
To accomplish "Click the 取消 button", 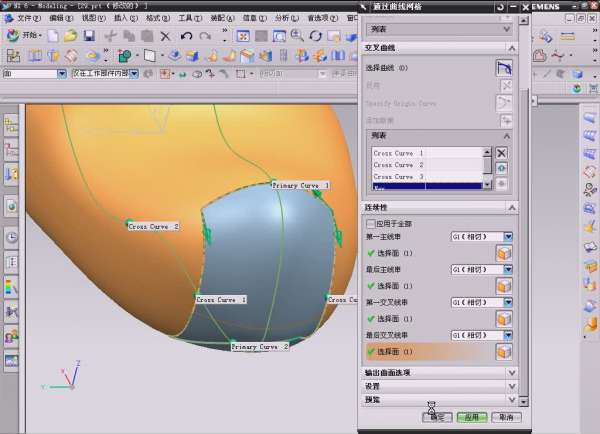I will tap(505, 417).
